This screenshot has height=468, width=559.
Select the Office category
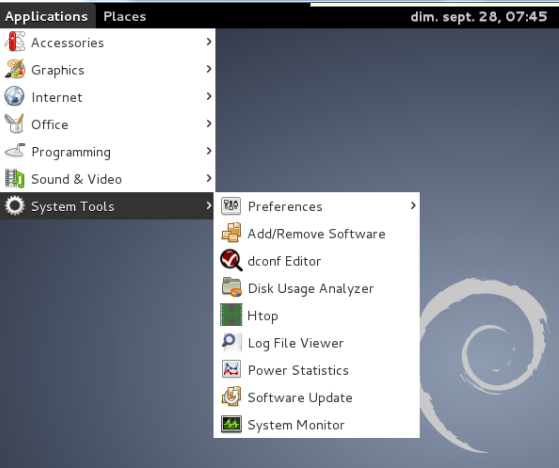[x=107, y=124]
